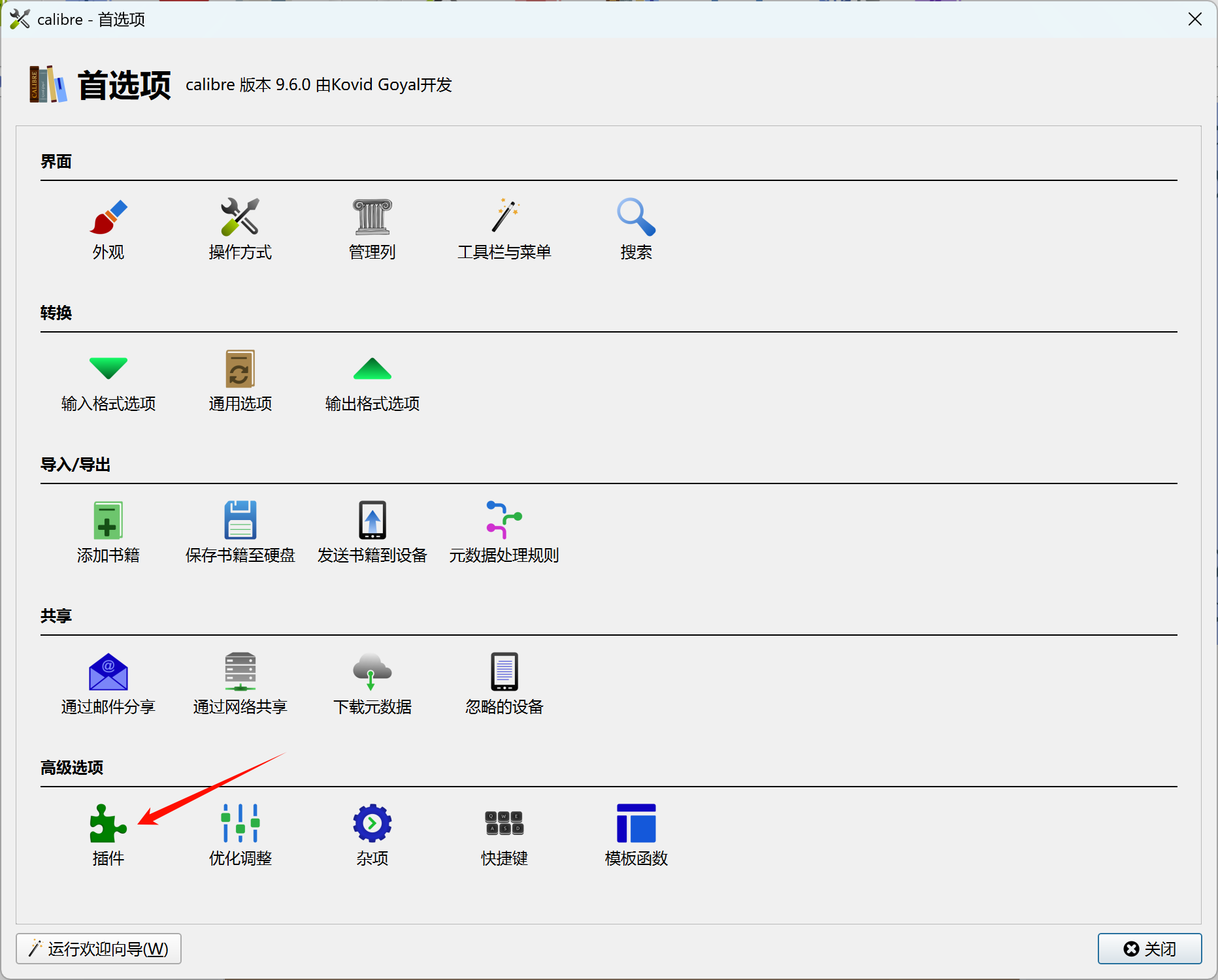Open 输入格式选项 input options

(x=108, y=381)
